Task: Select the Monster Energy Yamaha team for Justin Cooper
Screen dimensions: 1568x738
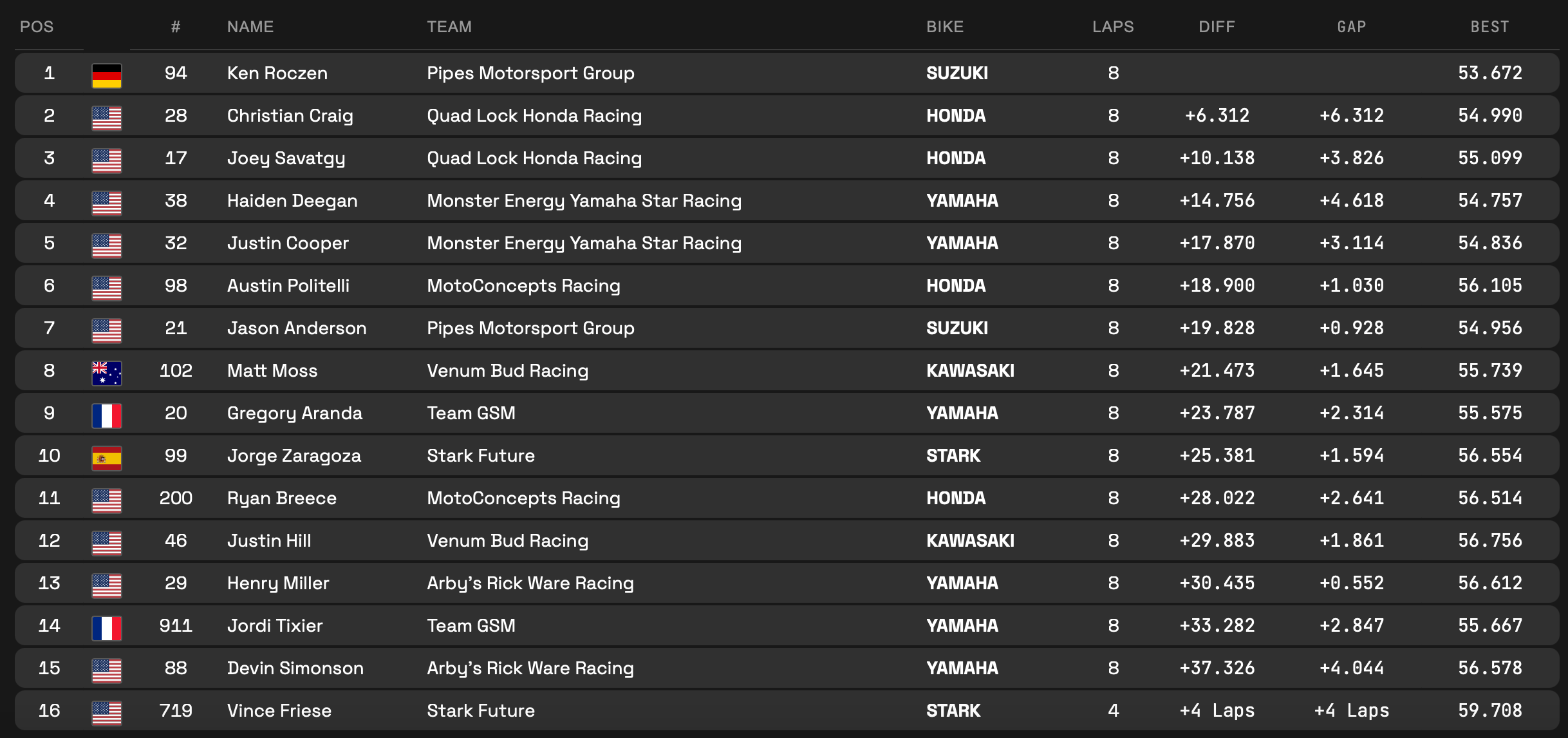Action: coord(584,243)
